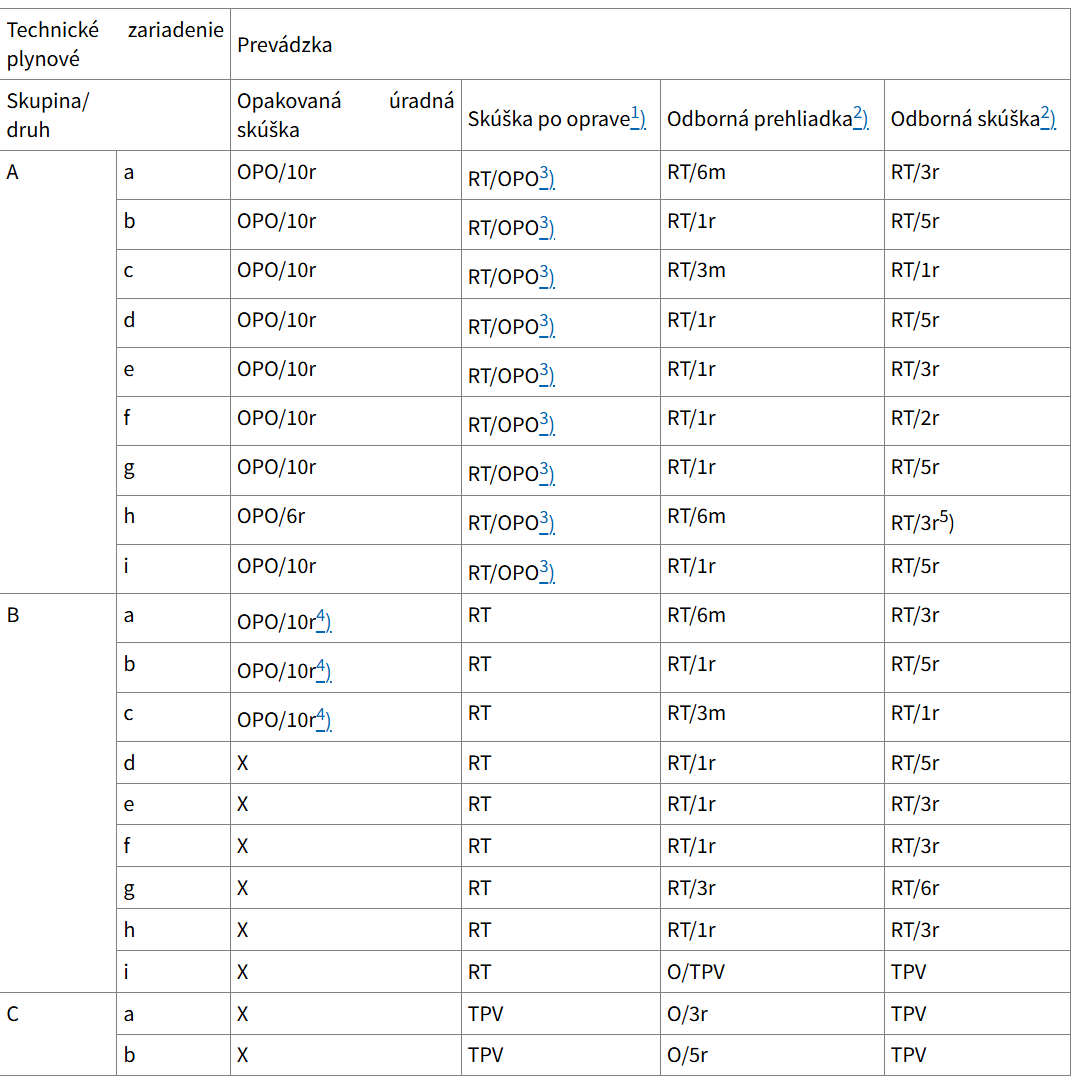Select the O/3r cell in group C
1077x1080 pixels.
[688, 1014]
